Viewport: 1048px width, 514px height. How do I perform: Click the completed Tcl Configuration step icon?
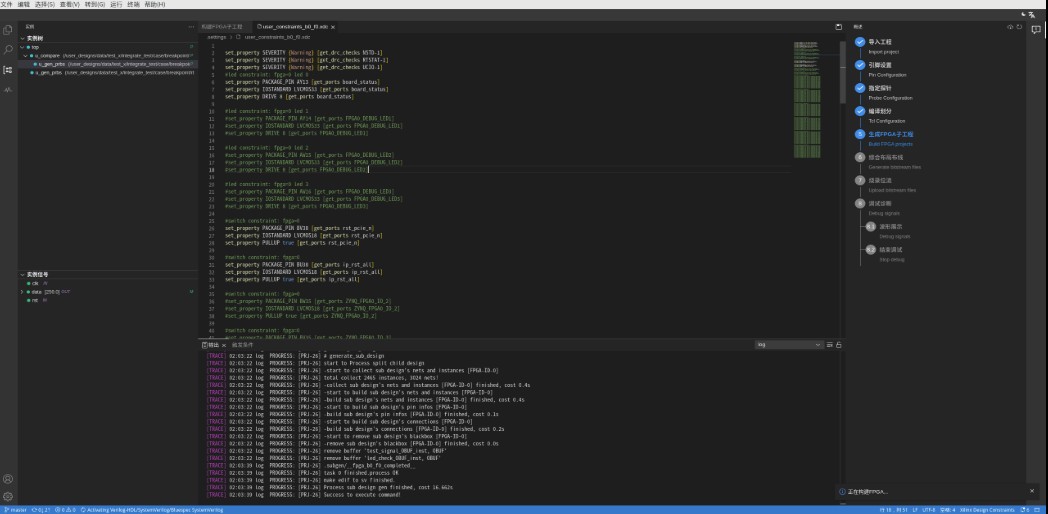point(860,112)
